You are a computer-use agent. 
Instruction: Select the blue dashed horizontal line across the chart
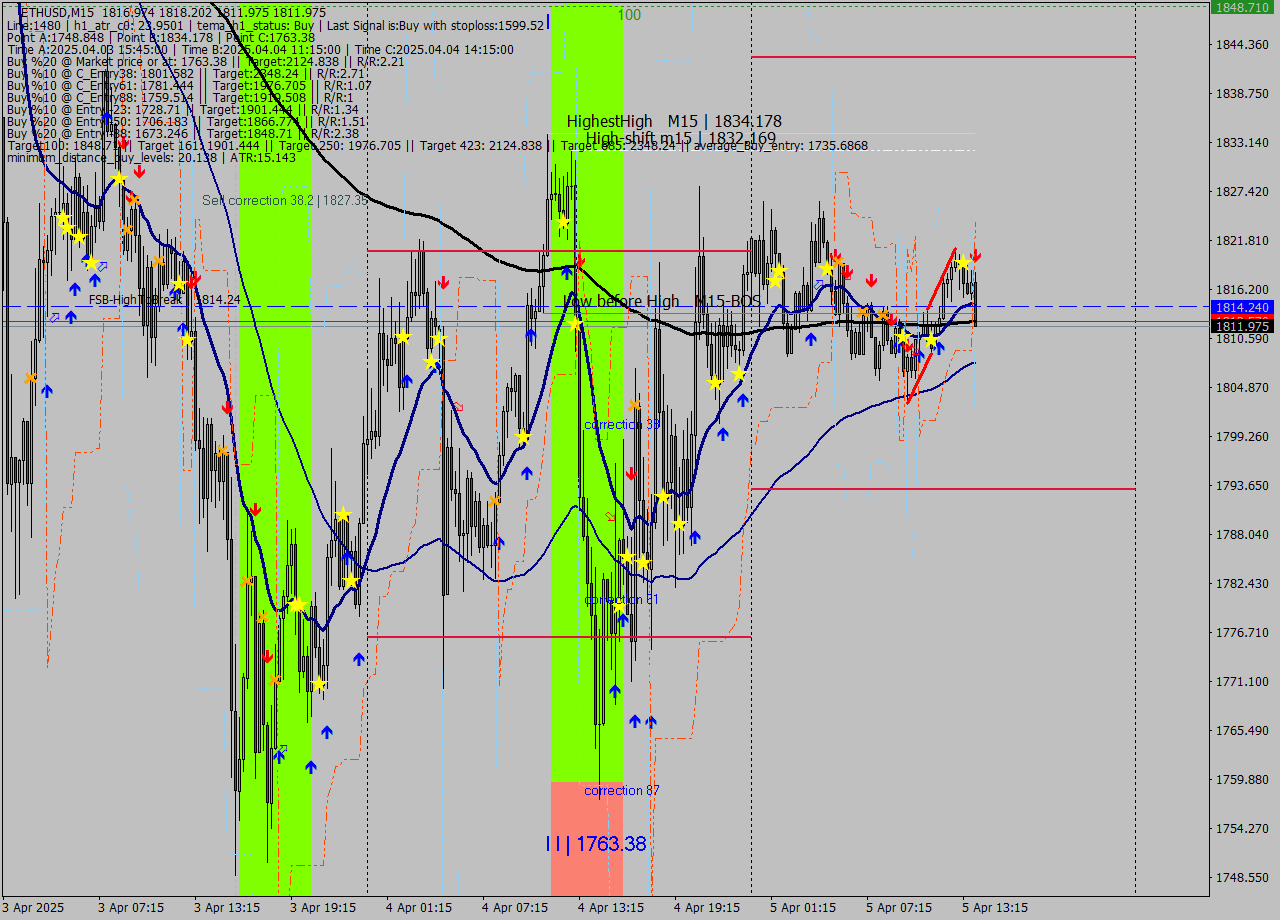[x=400, y=306]
